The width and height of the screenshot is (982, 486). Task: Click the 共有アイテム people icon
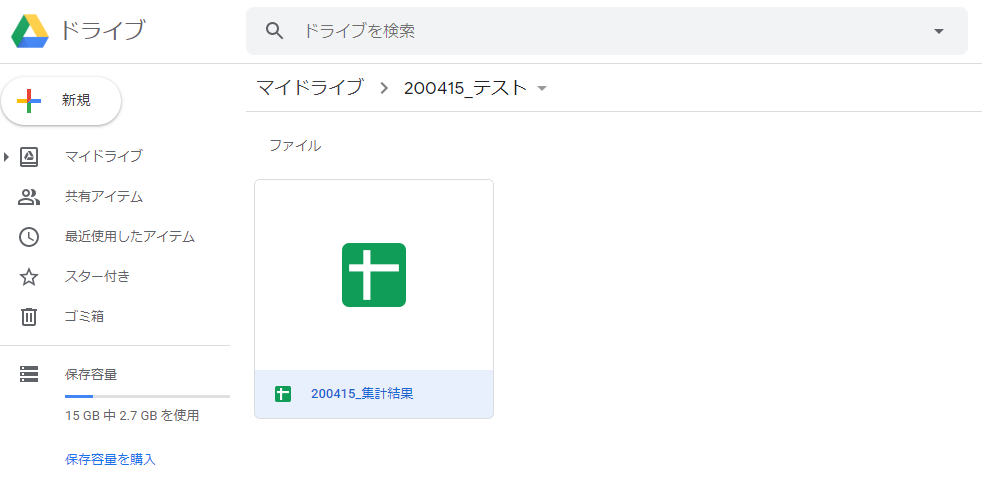(29, 197)
